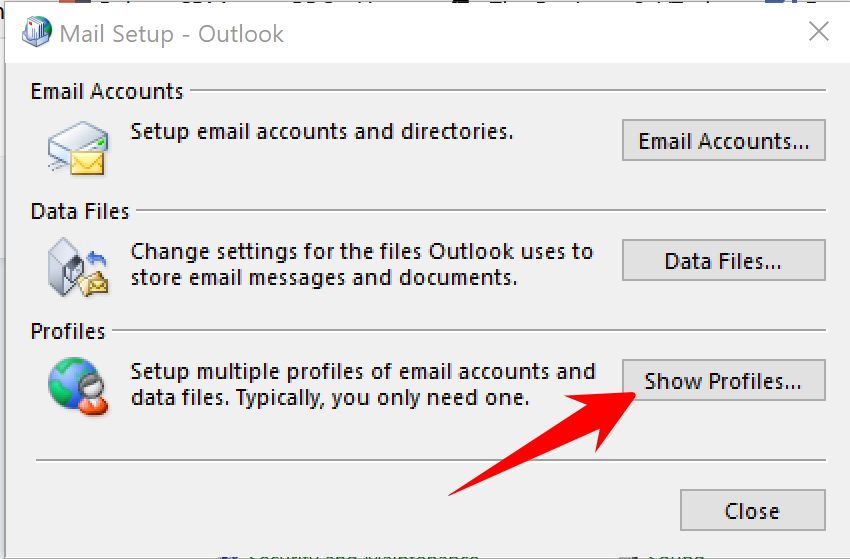Open the Email Accounts settings button
This screenshot has height=559, width=850.
click(724, 140)
